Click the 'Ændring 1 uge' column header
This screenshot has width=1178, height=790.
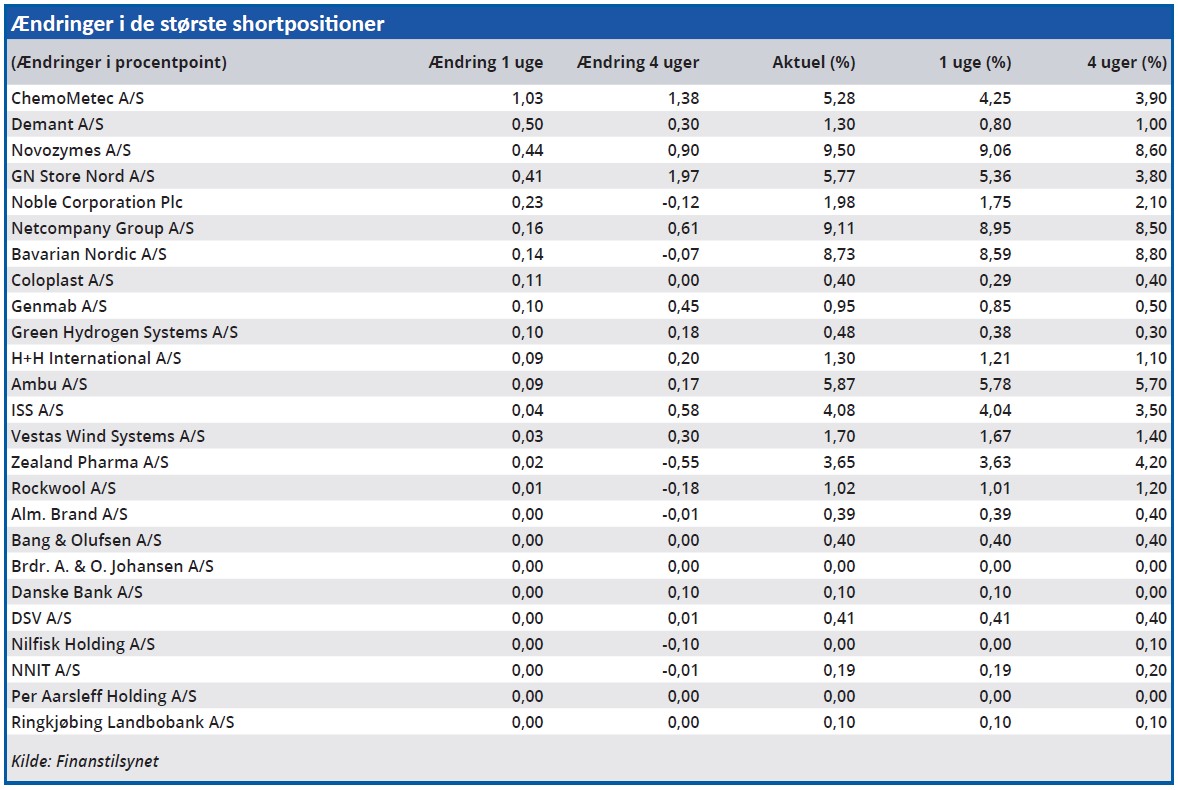click(x=485, y=62)
